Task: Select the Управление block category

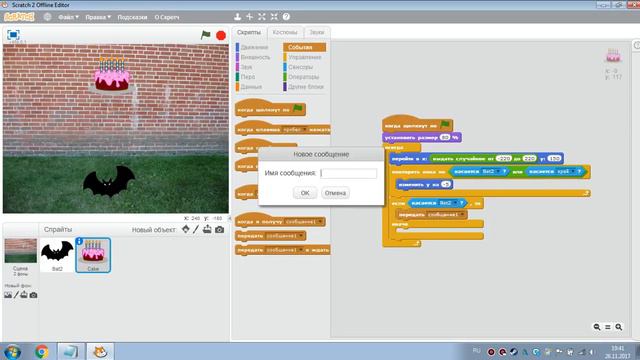Action: 304,57
